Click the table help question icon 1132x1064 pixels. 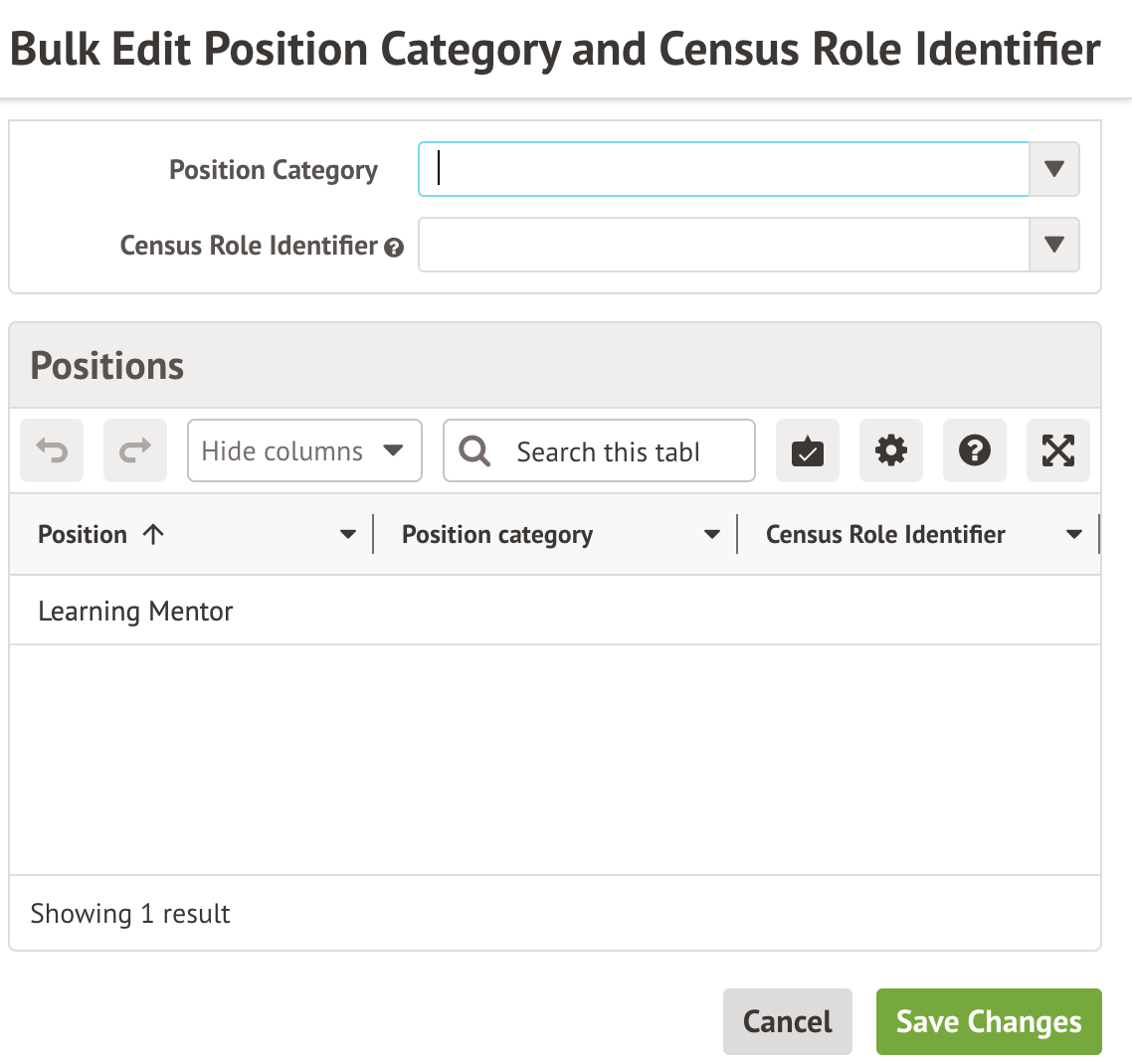[x=974, y=451]
